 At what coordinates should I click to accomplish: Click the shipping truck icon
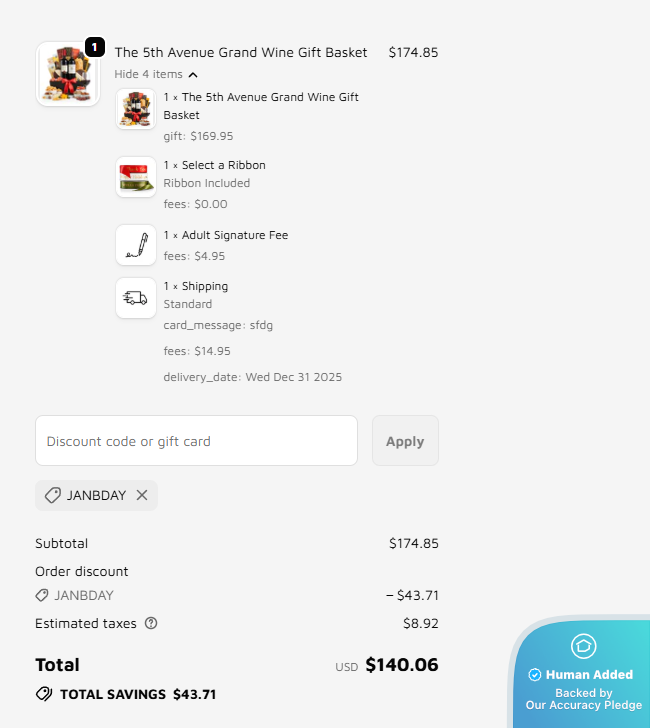point(136,297)
